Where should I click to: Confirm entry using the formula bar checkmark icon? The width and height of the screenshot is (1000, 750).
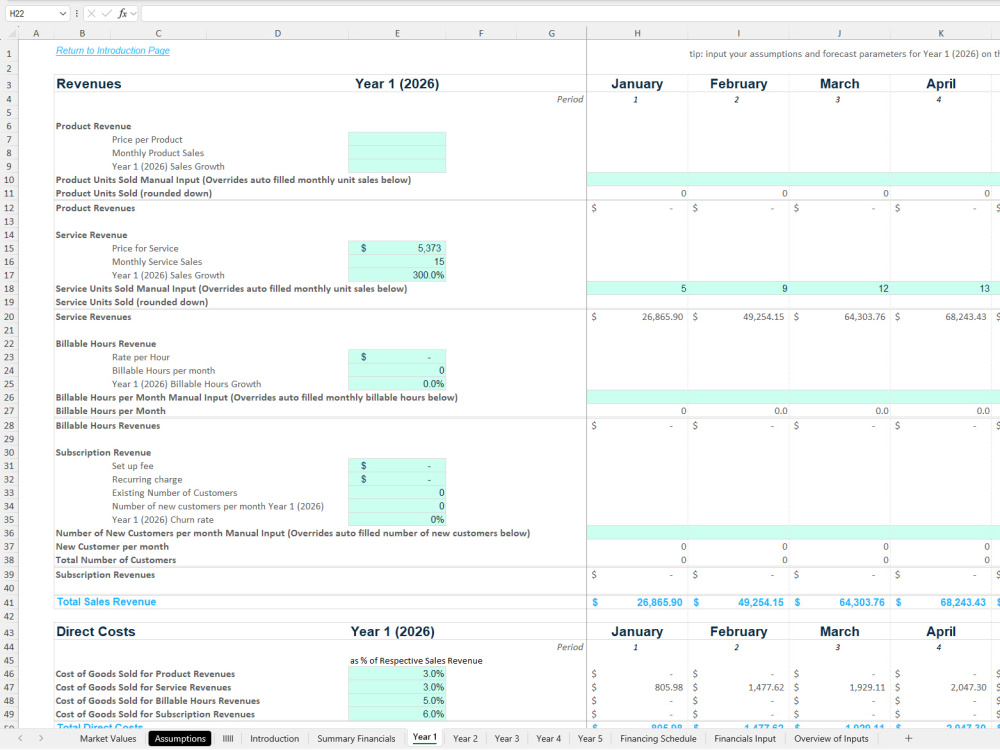click(x=107, y=13)
